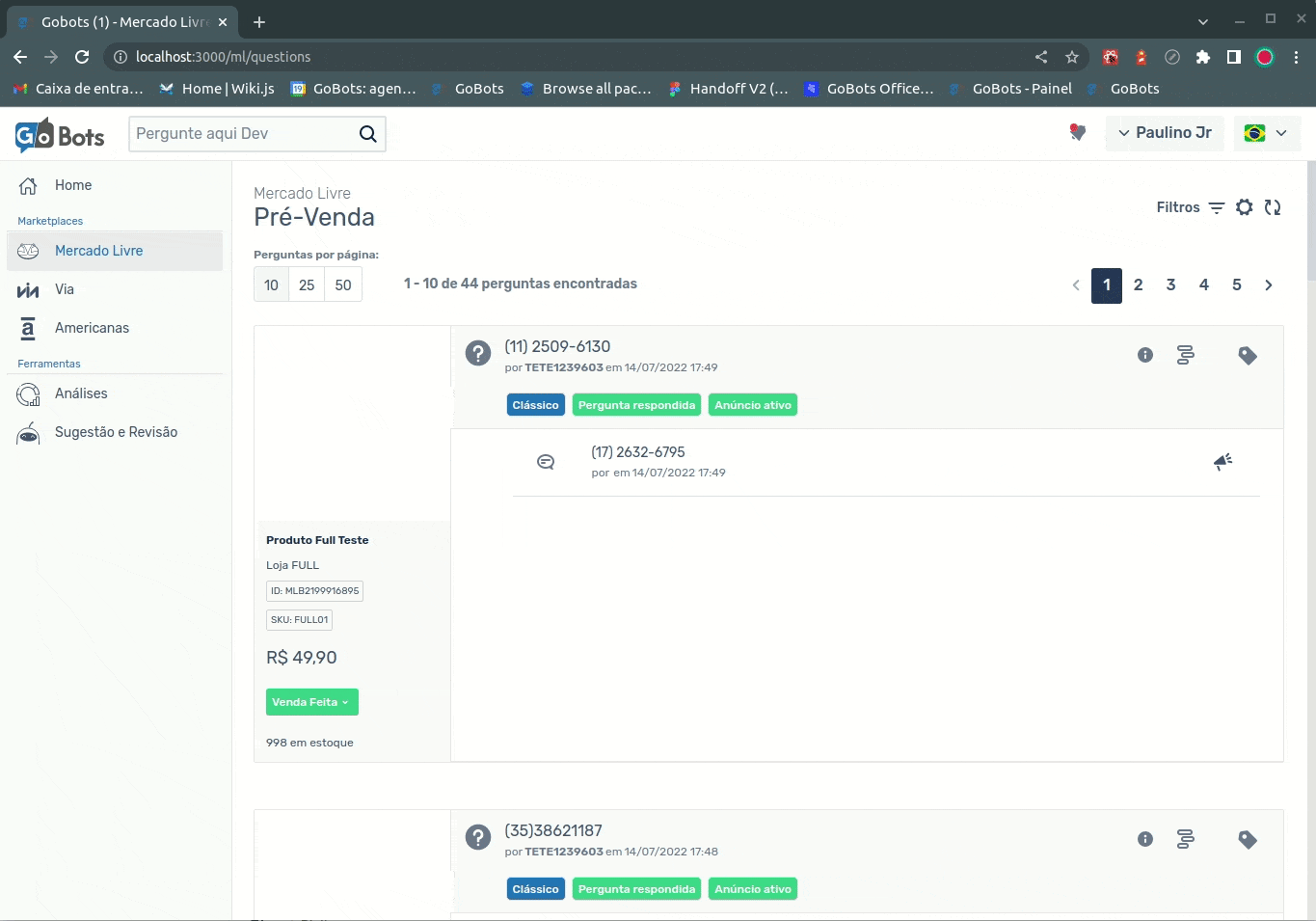The height and width of the screenshot is (921, 1316).
Task: Open Handoff V2 bookmark
Action: [728, 89]
